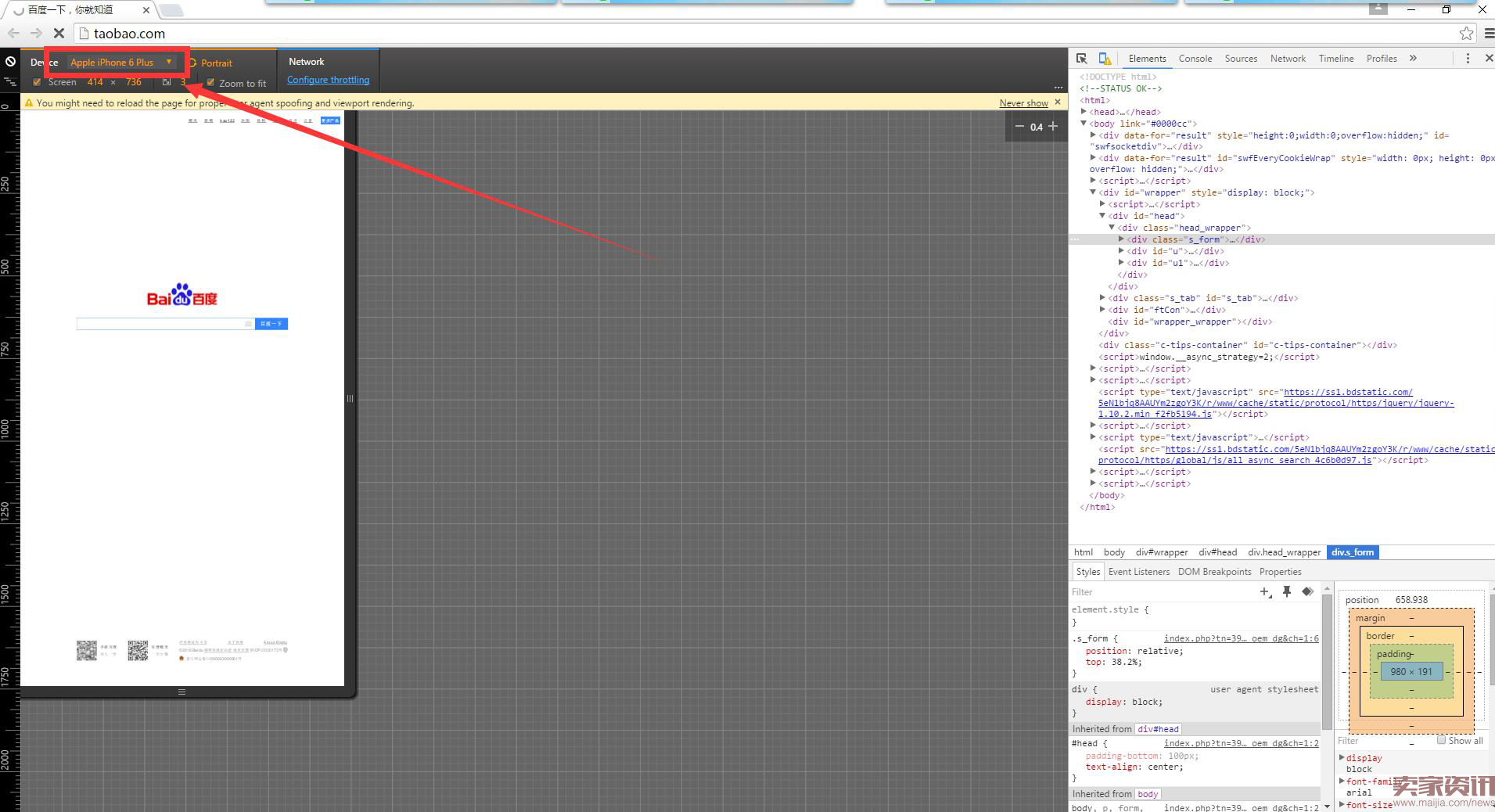
Task: Go back in browser history
Action: click(x=13, y=34)
